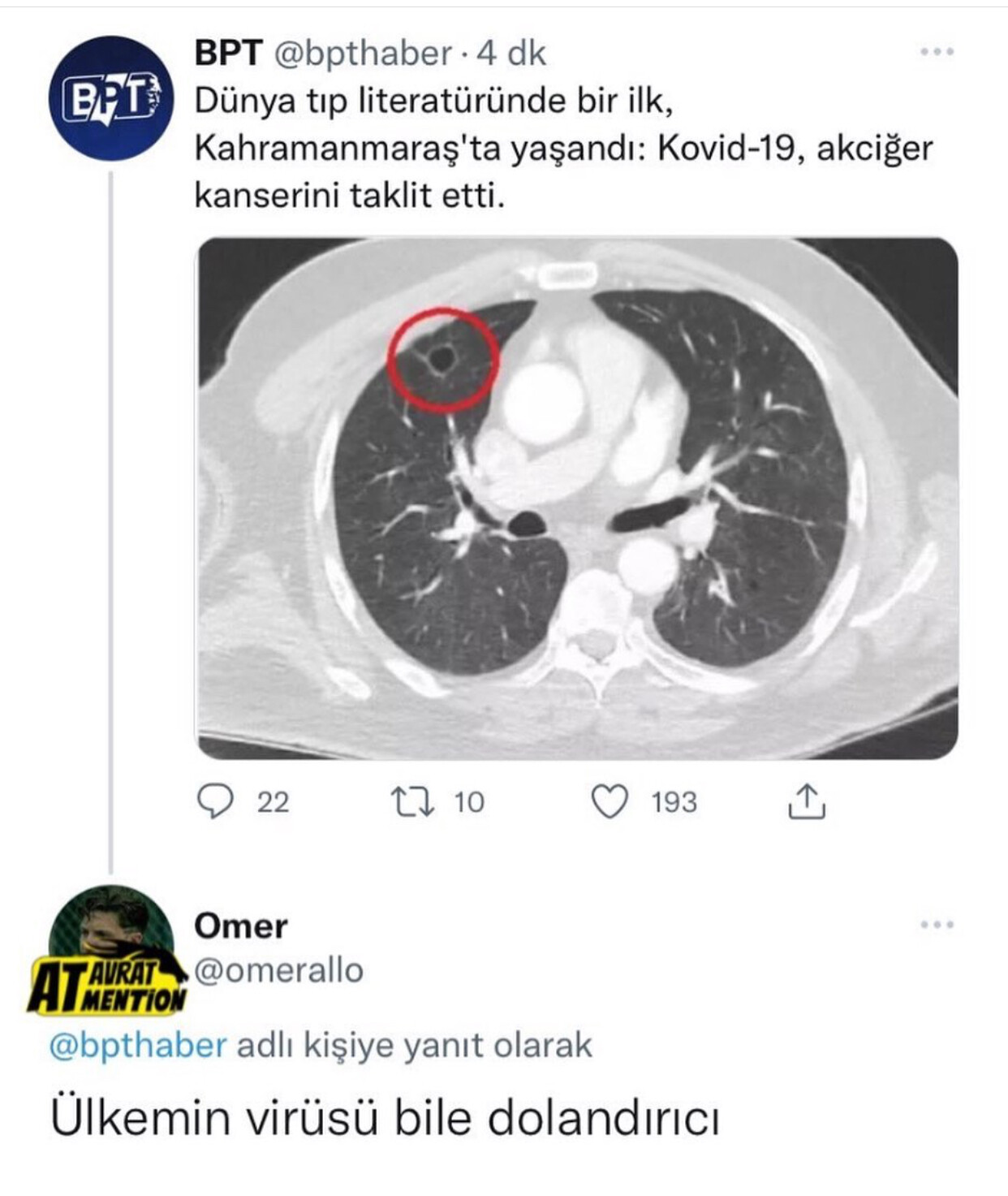View the 22 replies count

(x=273, y=802)
